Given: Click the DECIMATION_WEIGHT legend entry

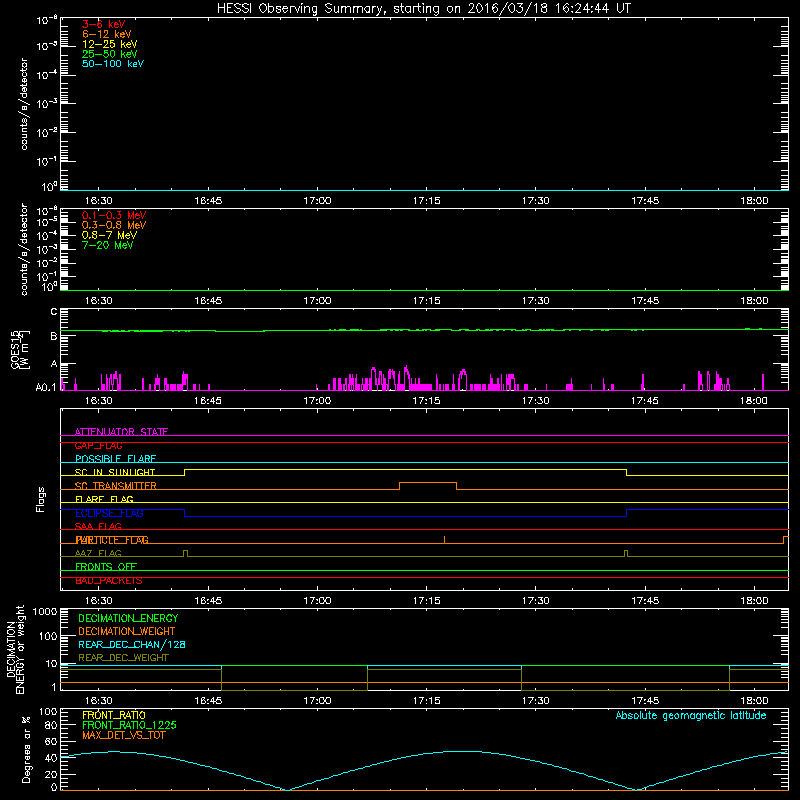Looking at the screenshot, I should (x=127, y=632).
